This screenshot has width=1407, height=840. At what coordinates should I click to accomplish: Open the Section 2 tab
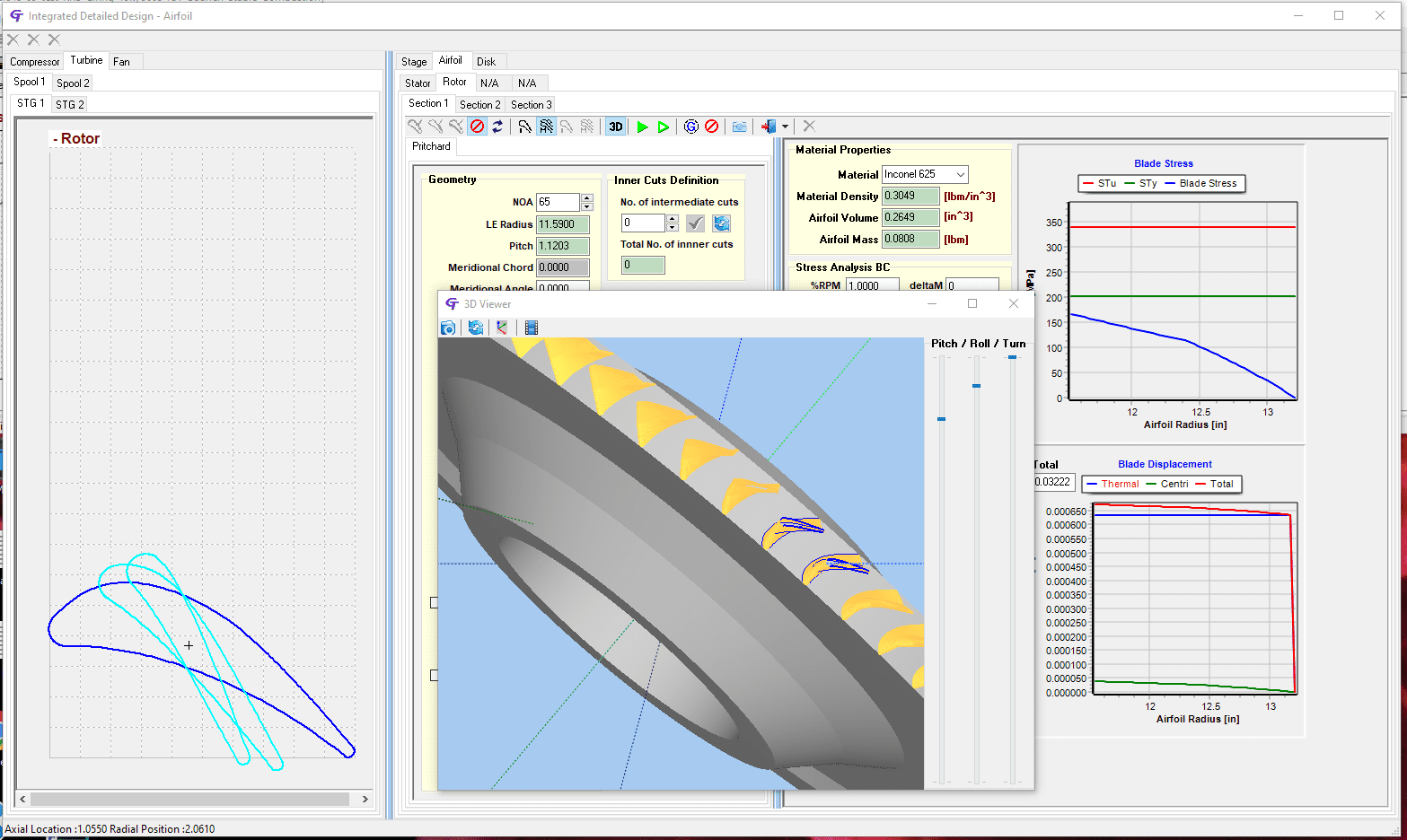tap(480, 105)
